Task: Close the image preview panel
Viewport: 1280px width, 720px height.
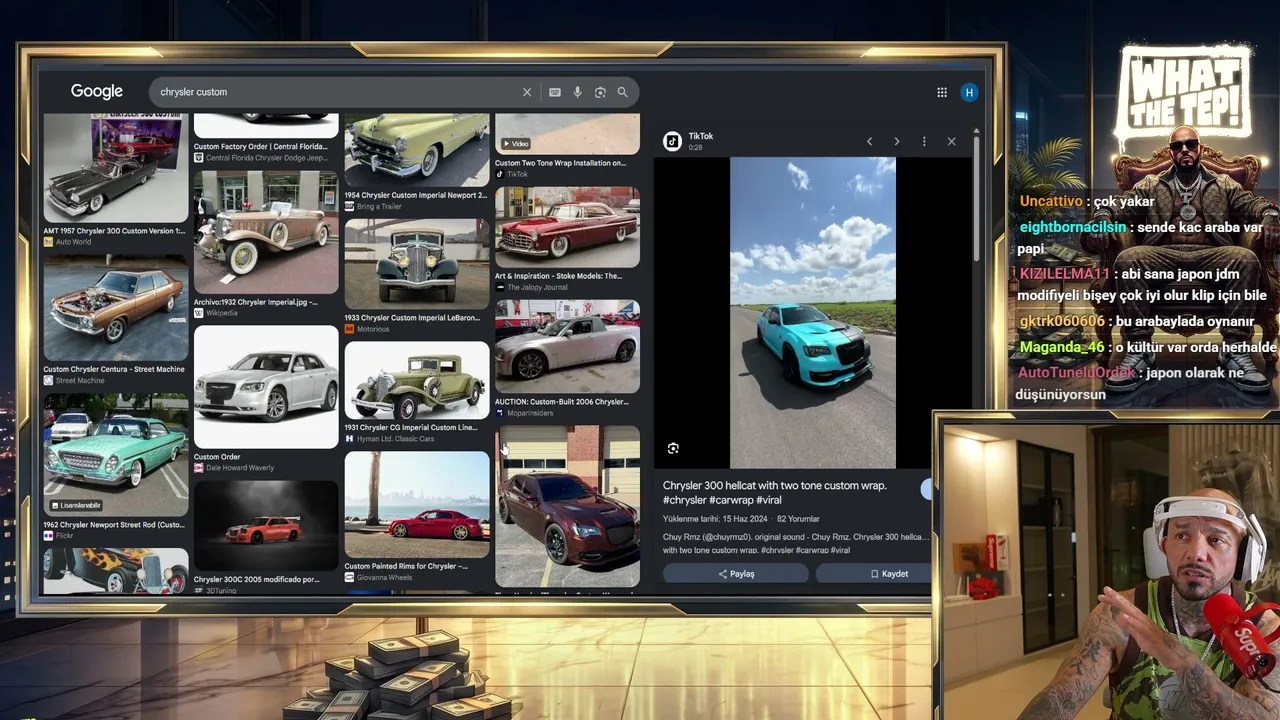Action: click(x=951, y=141)
